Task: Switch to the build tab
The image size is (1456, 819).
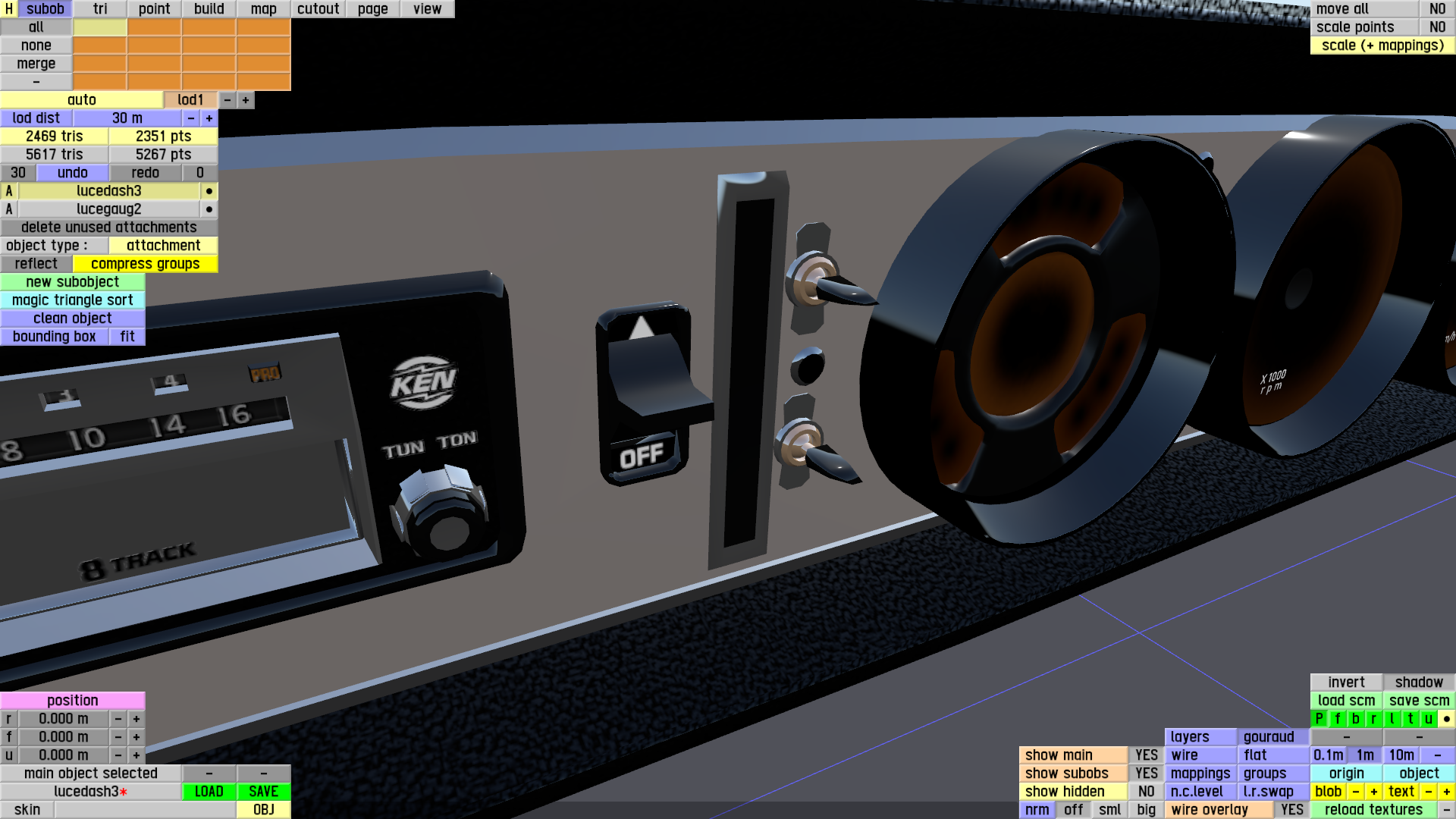Action: click(209, 9)
